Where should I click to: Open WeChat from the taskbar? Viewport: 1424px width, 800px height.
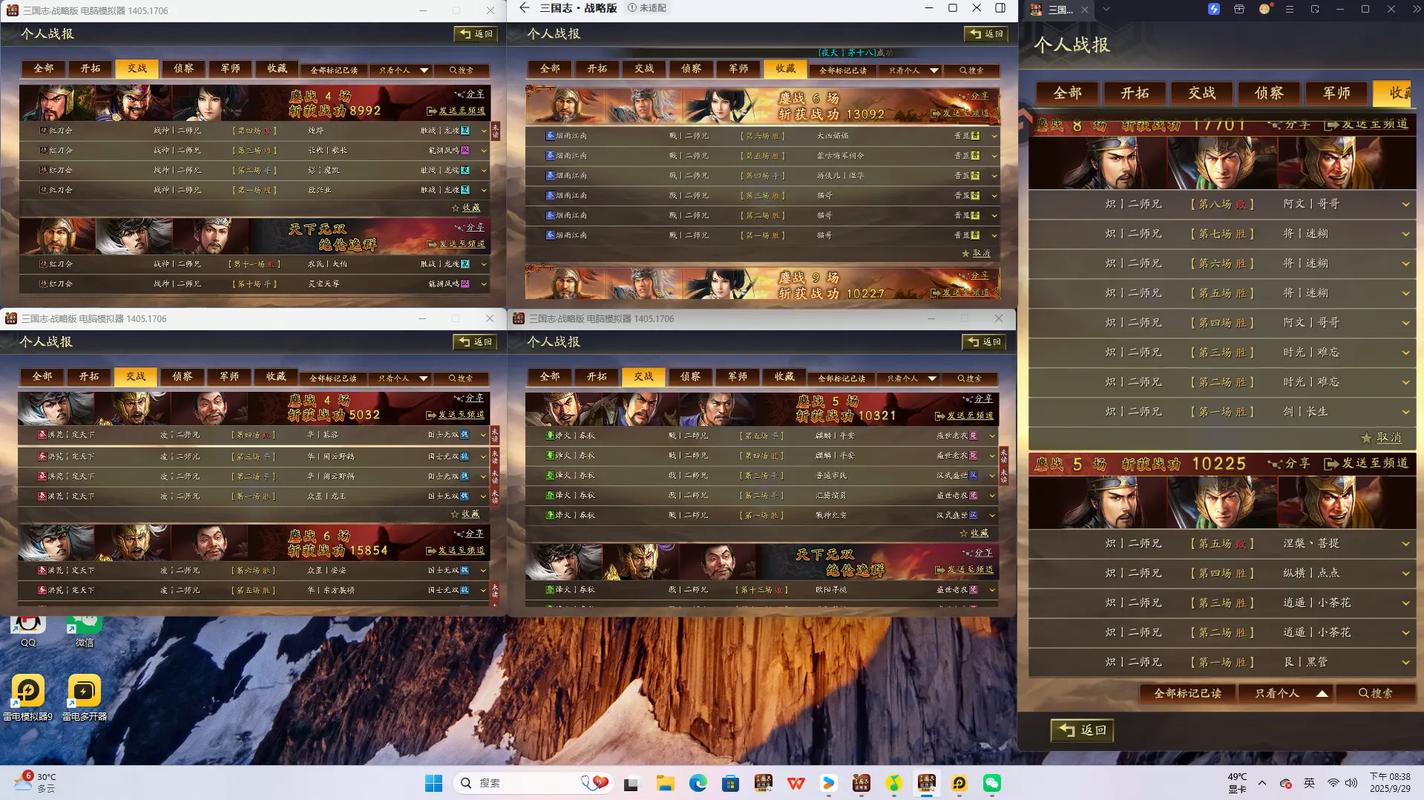point(992,783)
